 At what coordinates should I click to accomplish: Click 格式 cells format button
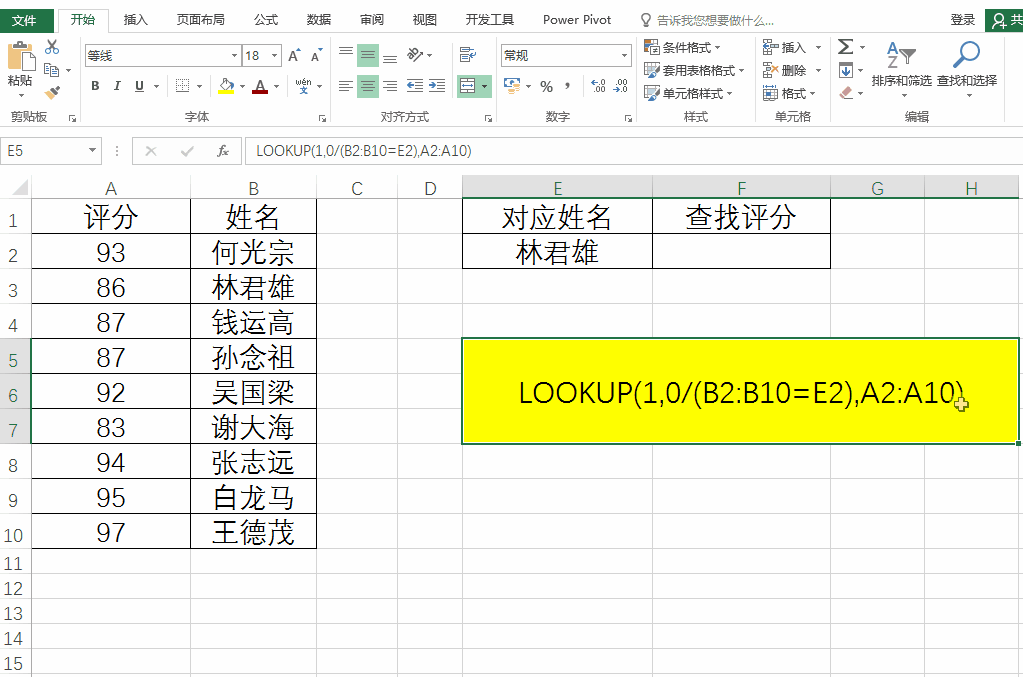[x=789, y=93]
